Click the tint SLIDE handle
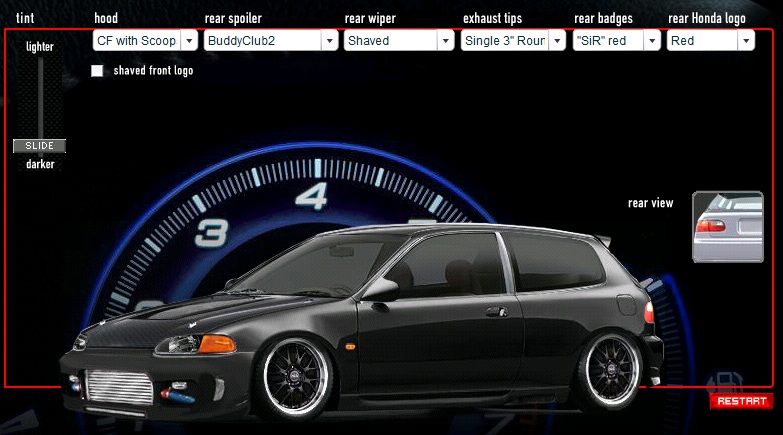 (x=39, y=146)
